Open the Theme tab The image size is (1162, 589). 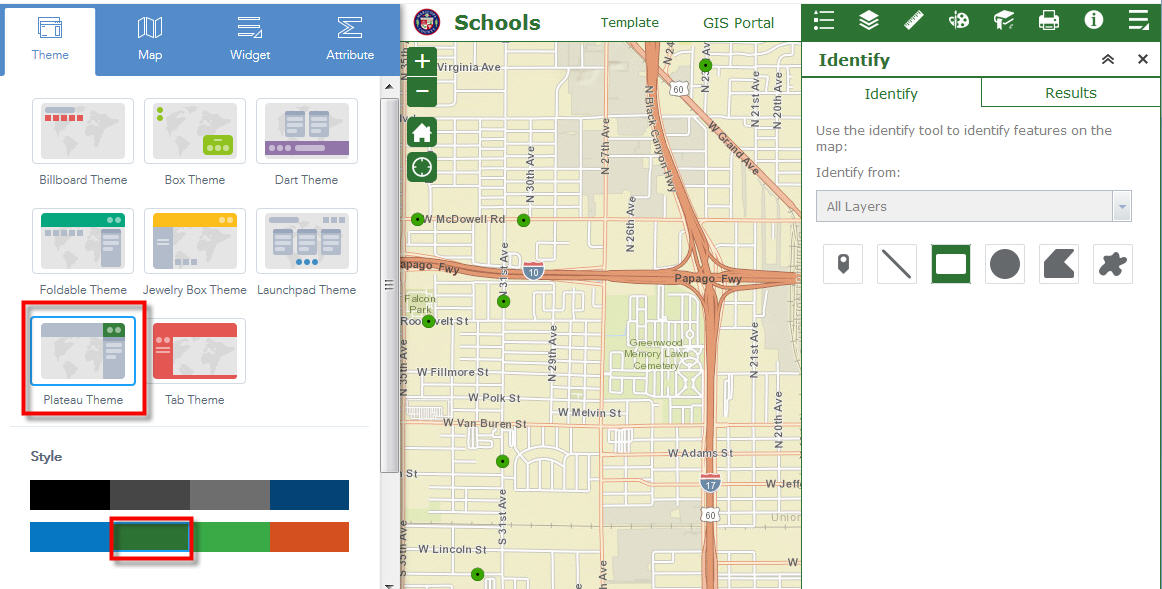click(50, 40)
